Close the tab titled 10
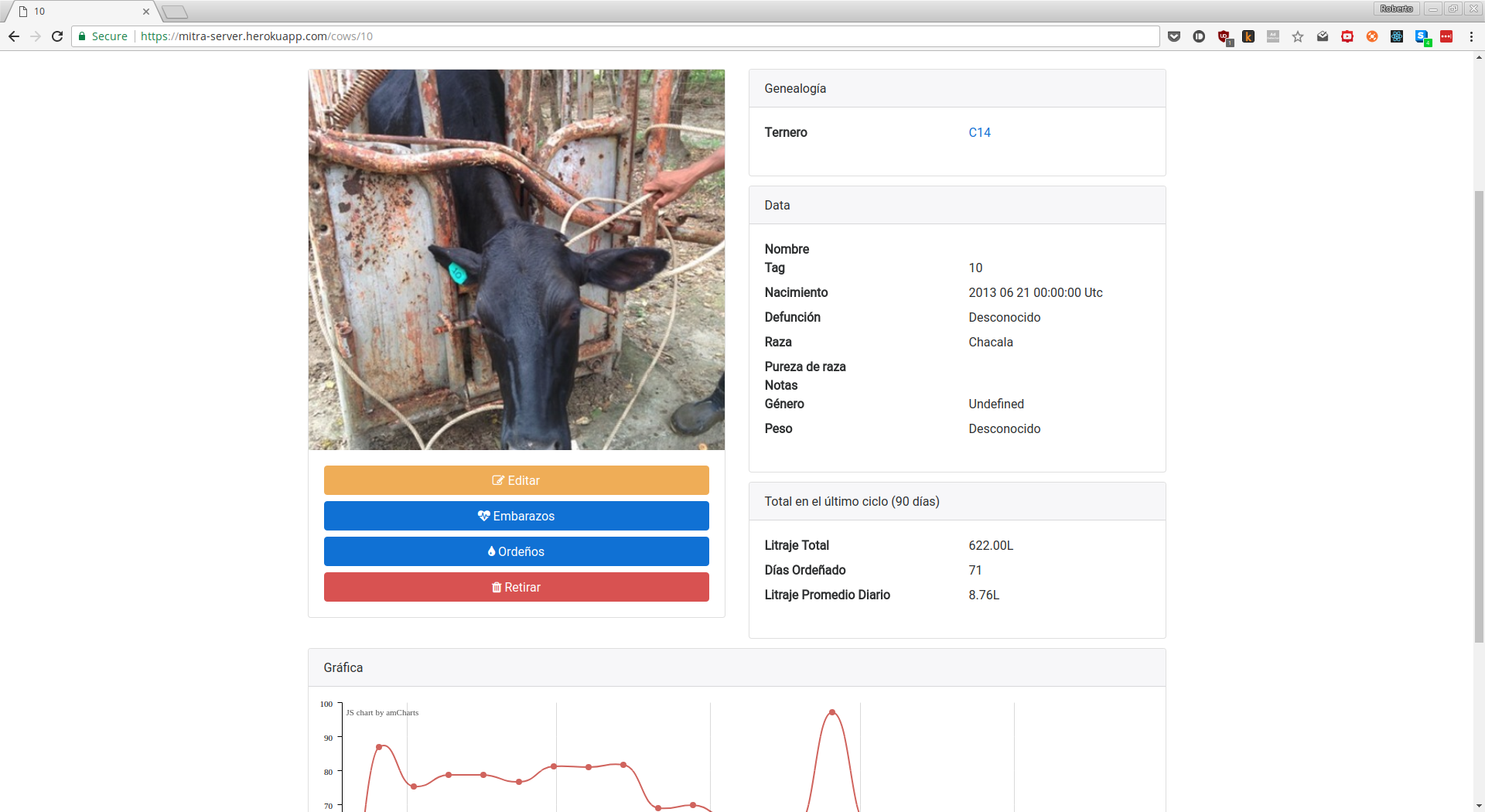 (x=145, y=12)
